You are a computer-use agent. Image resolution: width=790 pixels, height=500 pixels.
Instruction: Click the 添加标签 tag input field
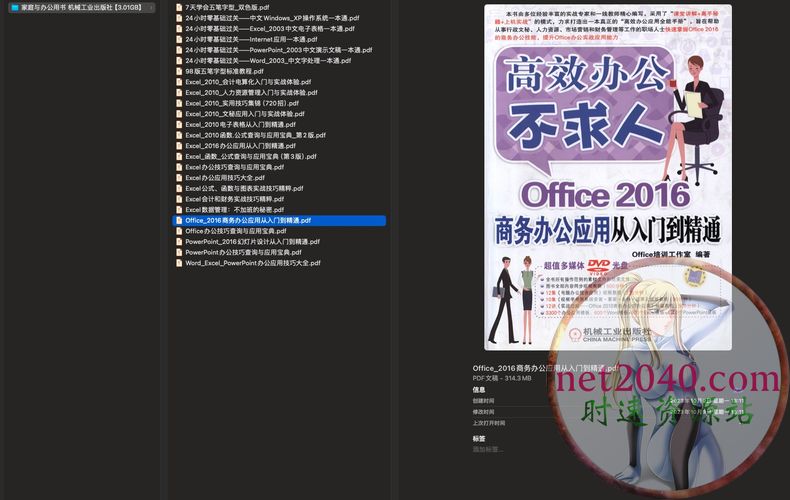point(490,450)
